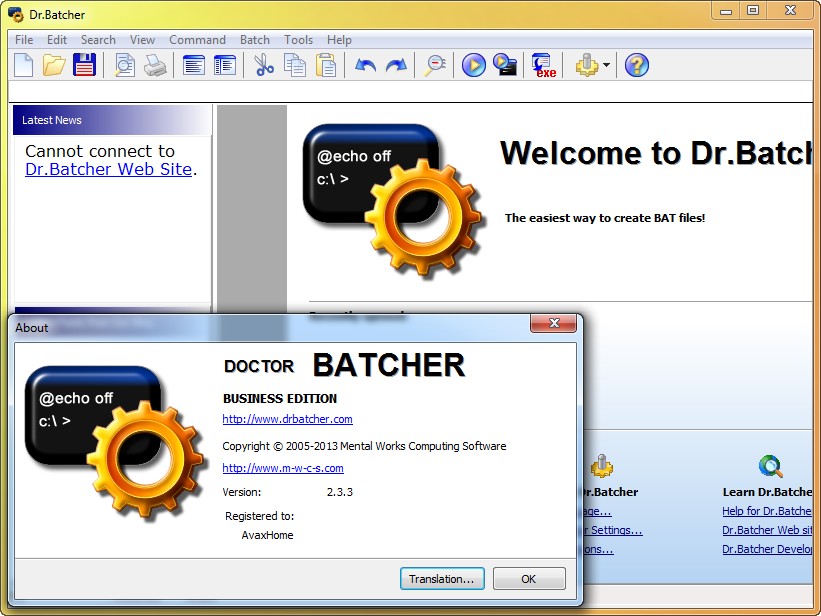Image resolution: width=821 pixels, height=616 pixels.
Task: Copy using the two-pages toolbar icon
Action: (295, 65)
